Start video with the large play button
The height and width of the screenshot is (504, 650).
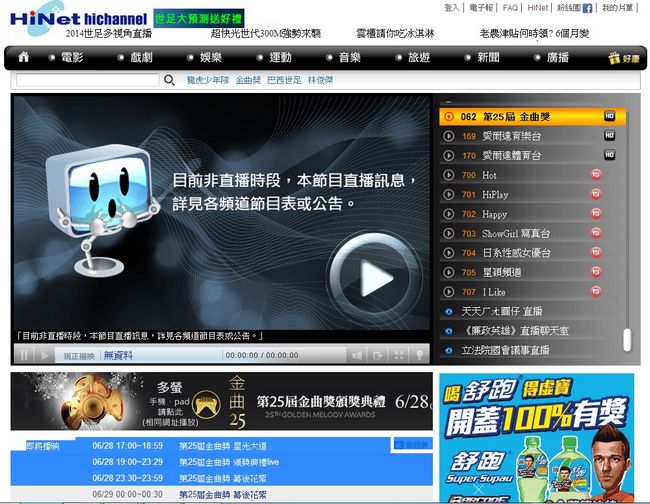point(375,277)
